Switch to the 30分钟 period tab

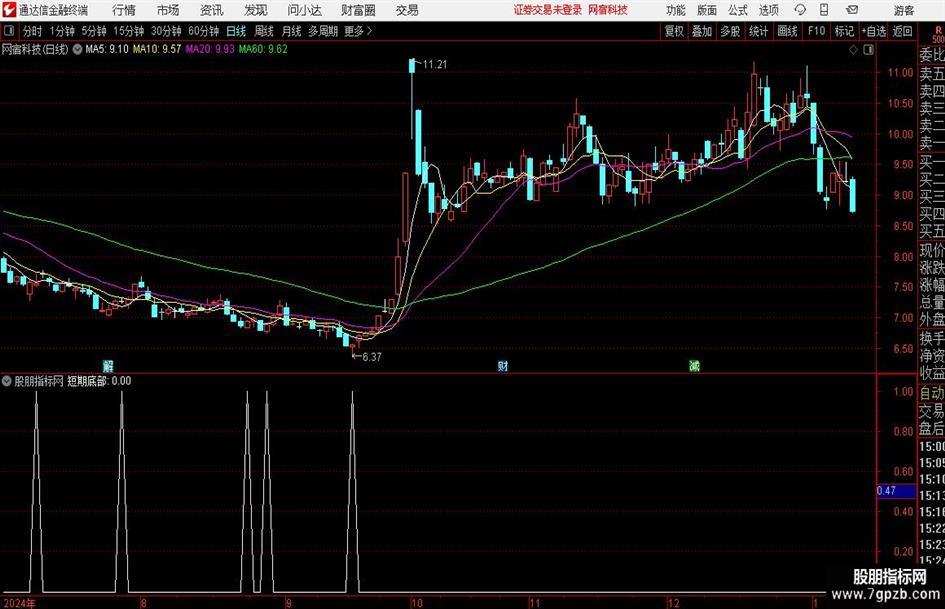tap(166, 31)
